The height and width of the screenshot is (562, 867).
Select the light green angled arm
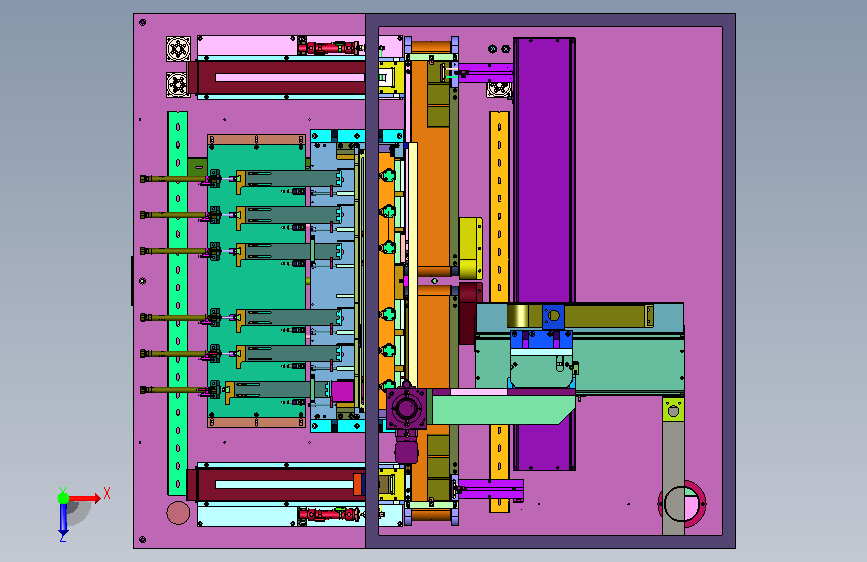503,410
